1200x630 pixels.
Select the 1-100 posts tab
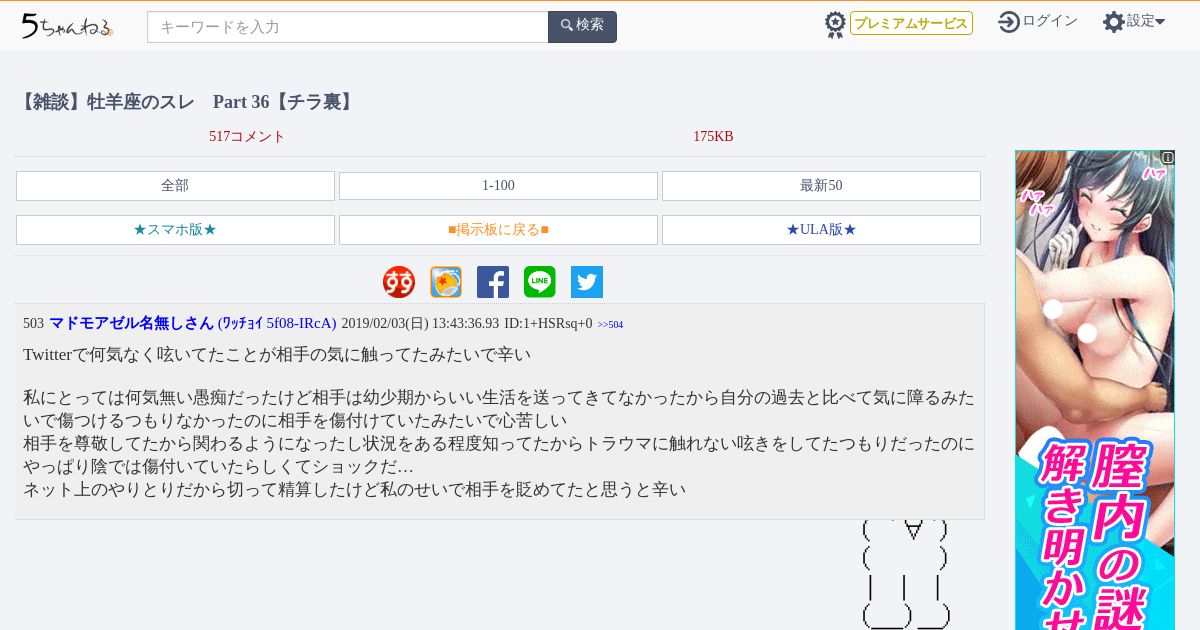(498, 186)
